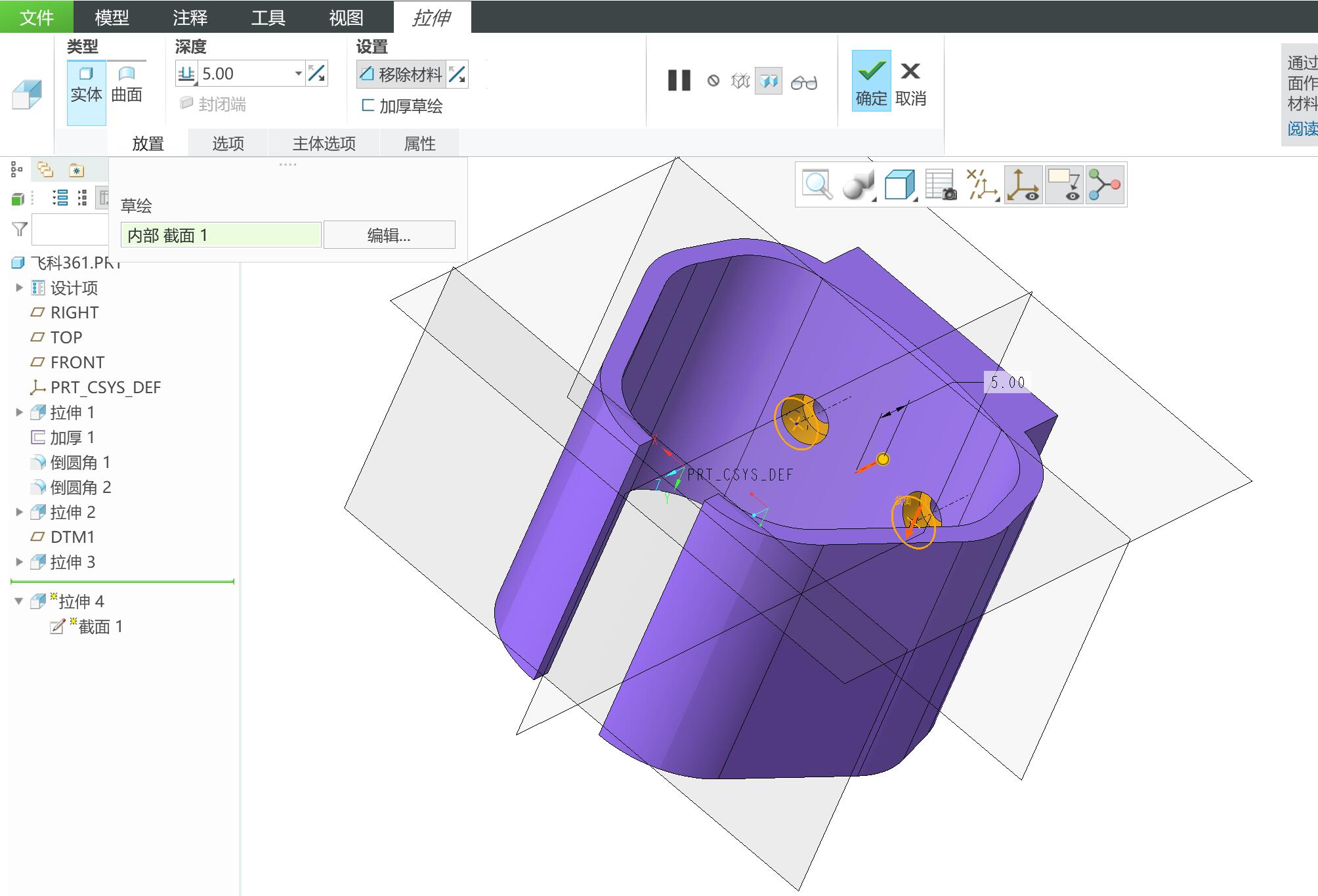Click the 内部 截面 1 sketch field

(221, 235)
